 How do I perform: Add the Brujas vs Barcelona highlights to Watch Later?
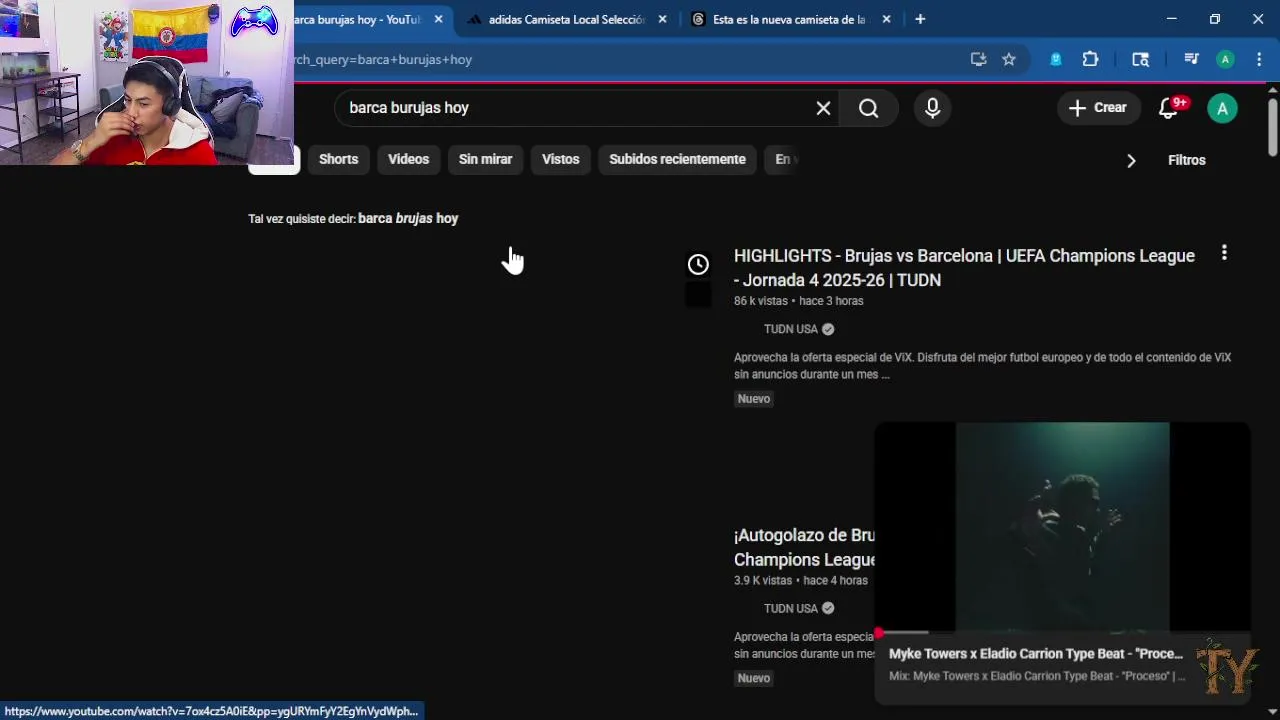tap(698, 264)
